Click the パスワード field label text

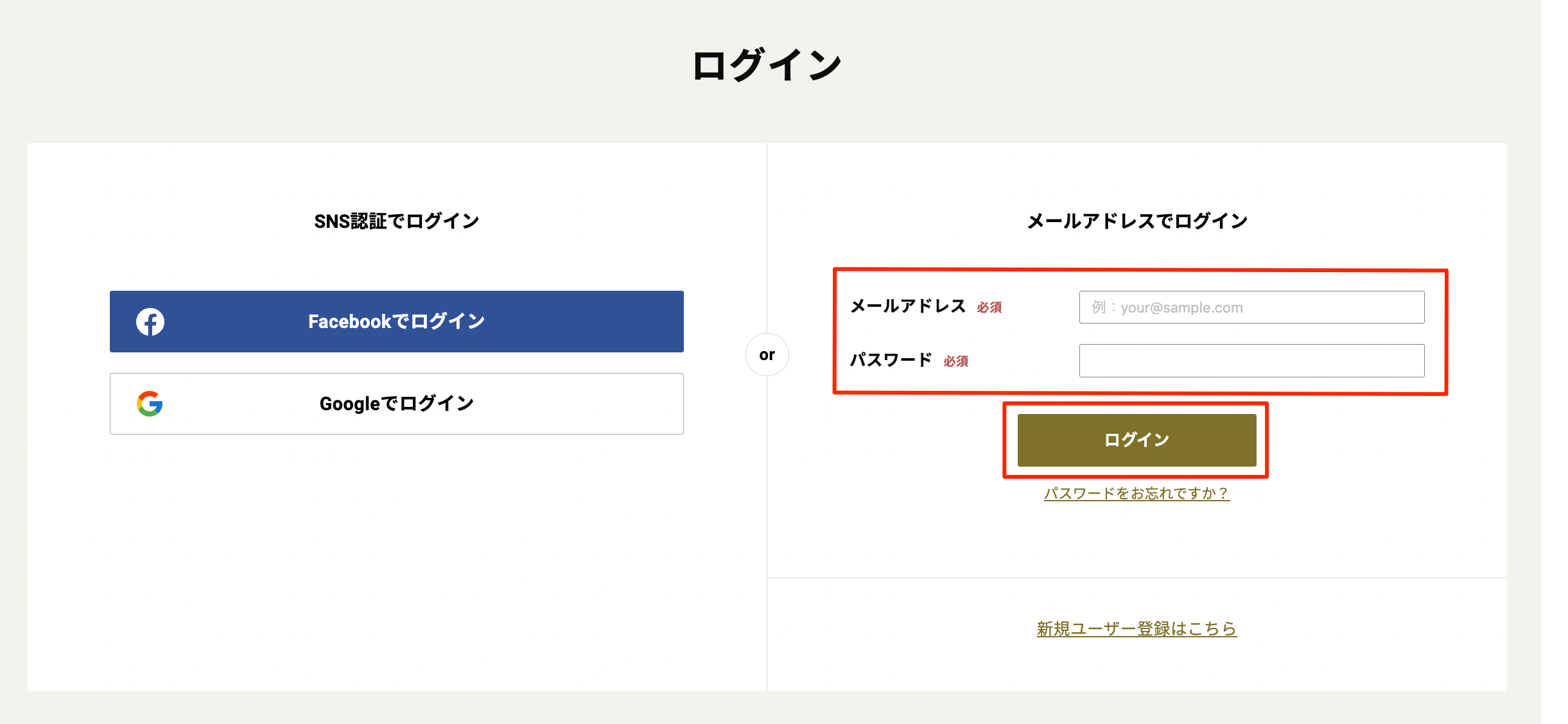point(890,360)
